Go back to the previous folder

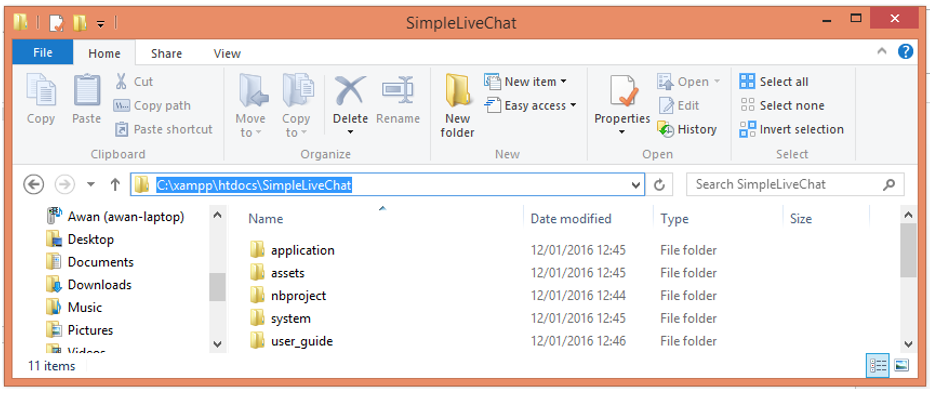(x=34, y=185)
